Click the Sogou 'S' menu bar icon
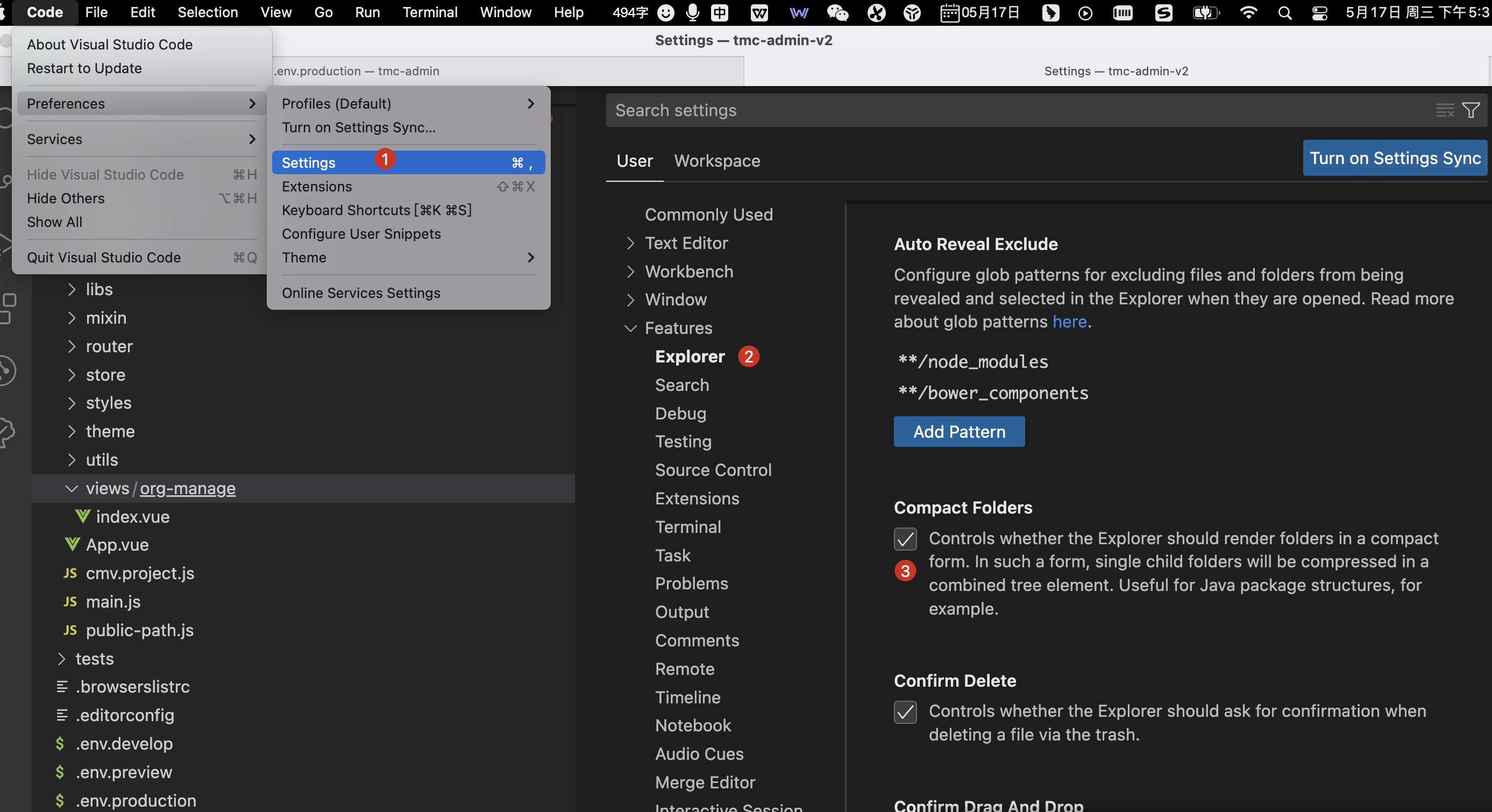The height and width of the screenshot is (812, 1492). pos(1163,12)
